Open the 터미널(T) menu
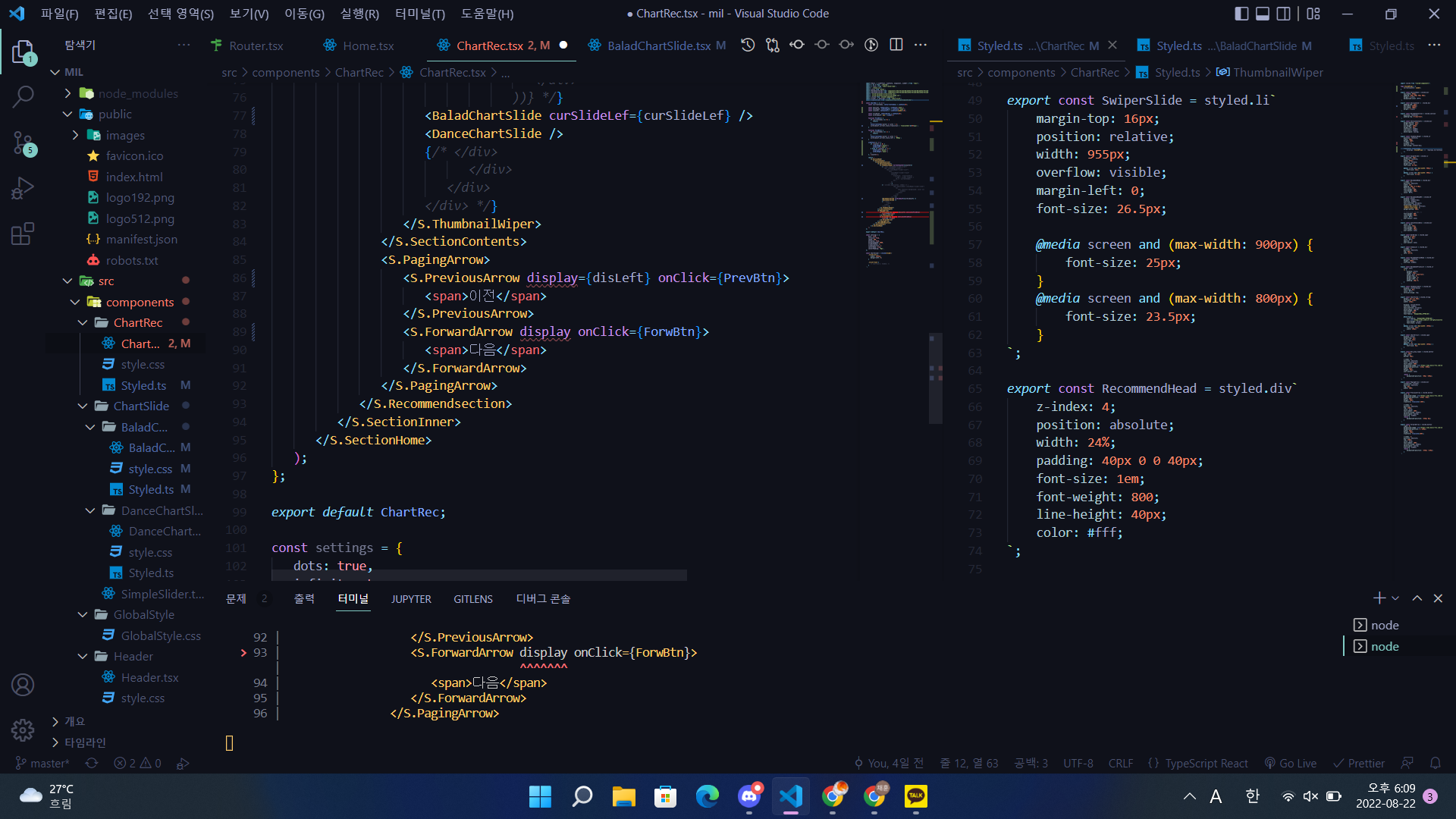Image resolution: width=1456 pixels, height=819 pixels. [419, 14]
